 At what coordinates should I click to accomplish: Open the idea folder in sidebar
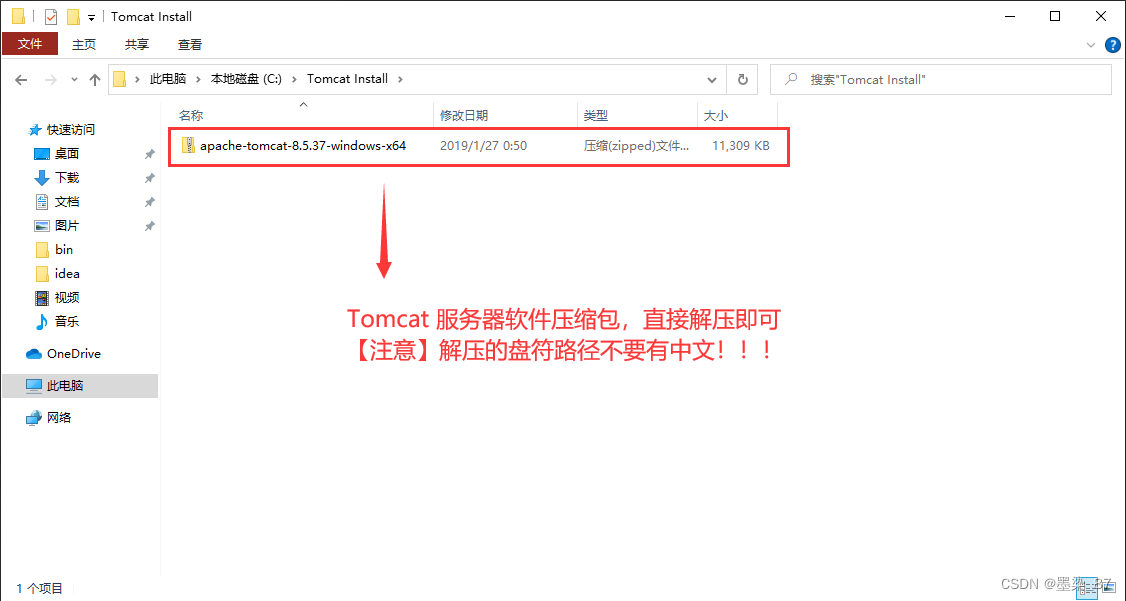click(67, 274)
